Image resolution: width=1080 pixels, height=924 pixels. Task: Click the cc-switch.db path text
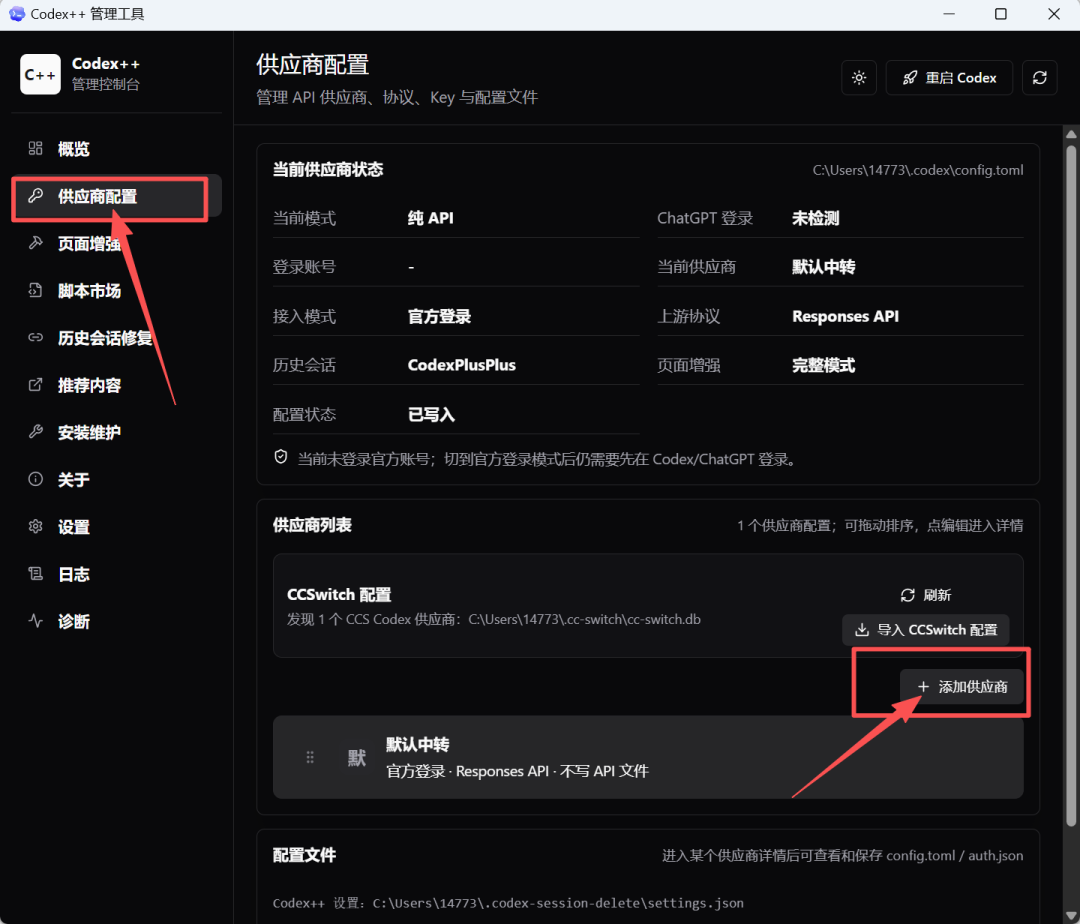click(584, 619)
